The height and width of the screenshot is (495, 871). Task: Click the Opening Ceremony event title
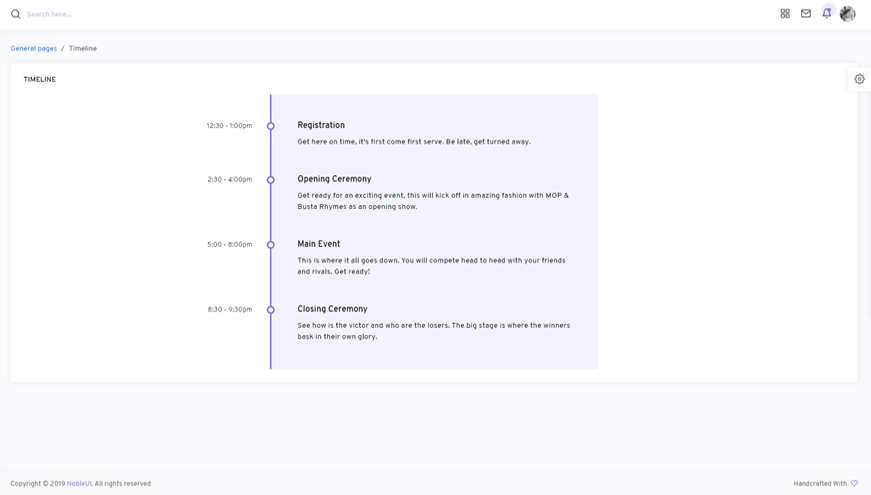coord(334,179)
